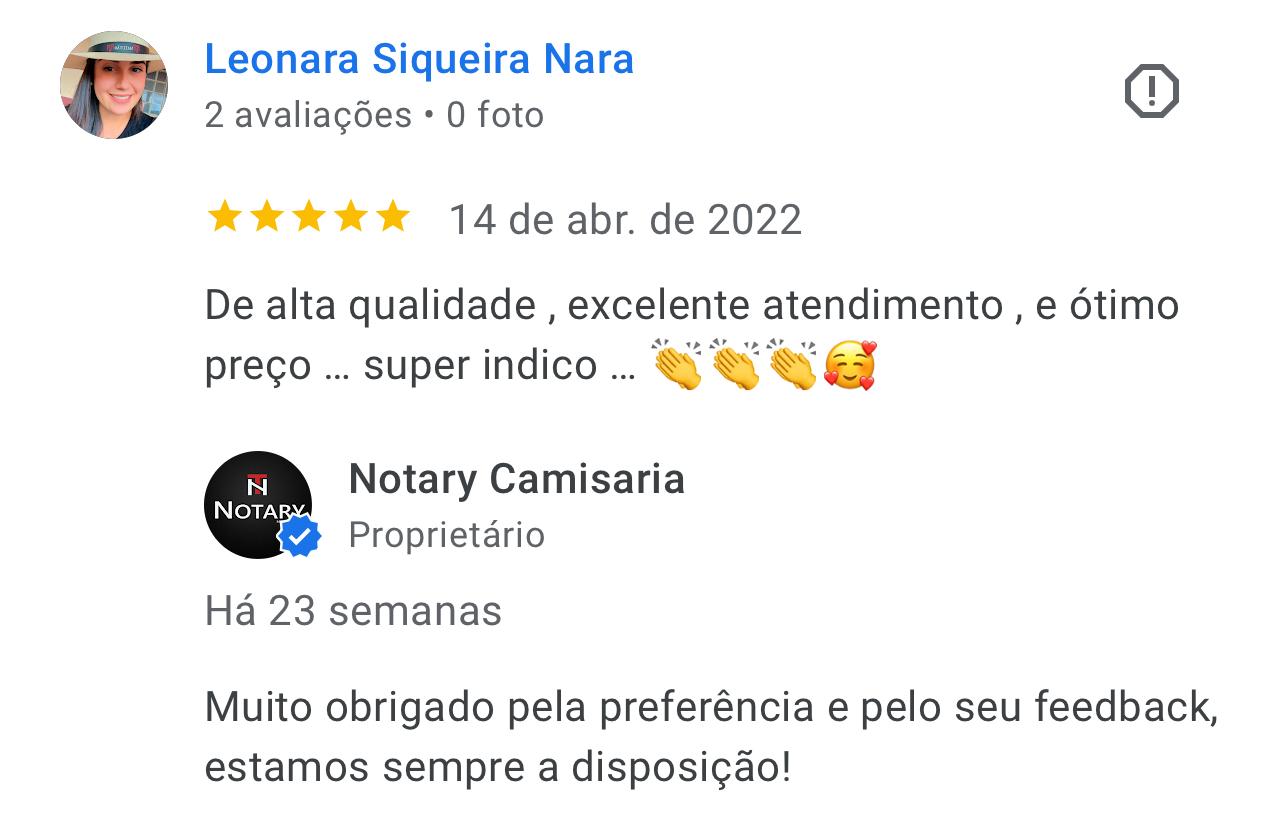
Task: Click the first clapping hands emoji
Action: pyautogui.click(x=678, y=365)
